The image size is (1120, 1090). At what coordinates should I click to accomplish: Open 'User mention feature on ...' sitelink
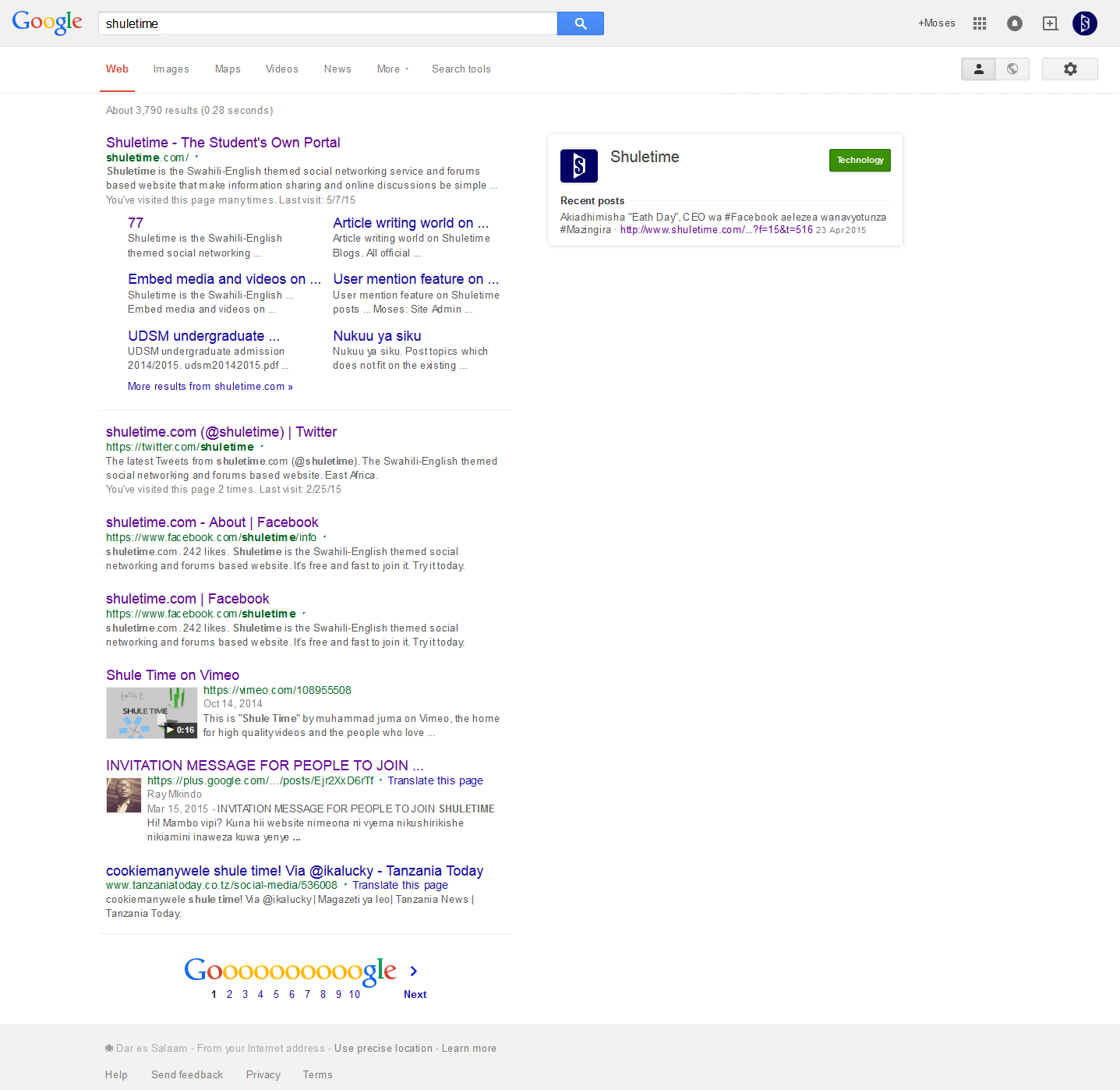pyautogui.click(x=415, y=279)
